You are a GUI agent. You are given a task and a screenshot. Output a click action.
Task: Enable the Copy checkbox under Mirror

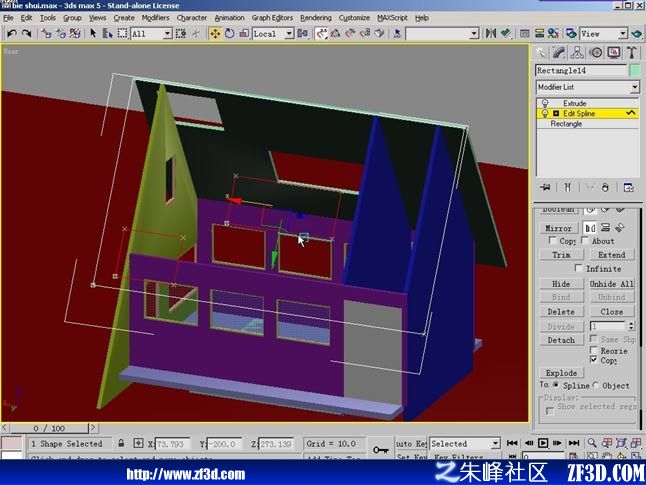pyautogui.click(x=552, y=240)
